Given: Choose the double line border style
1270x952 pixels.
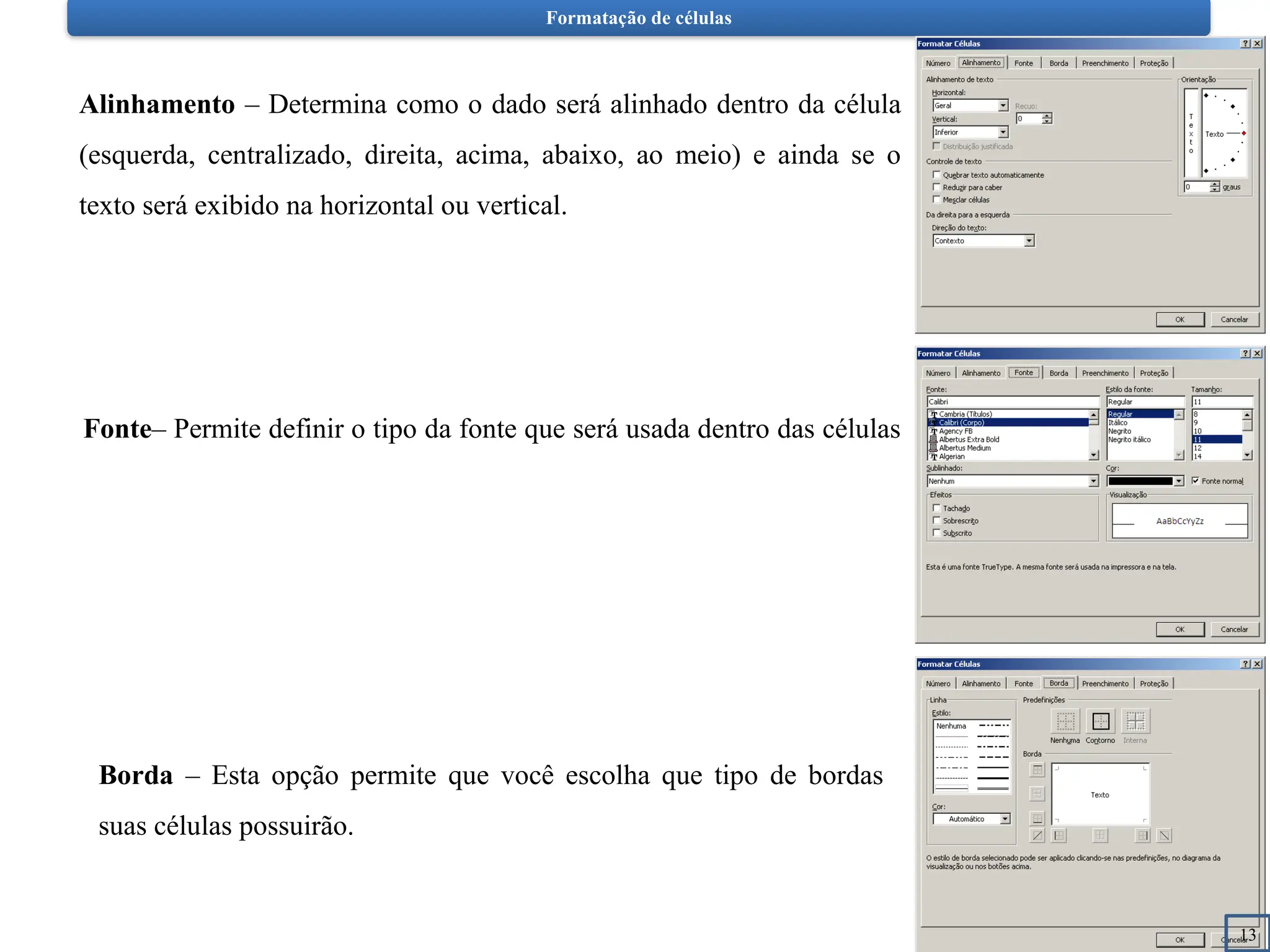Looking at the screenshot, I should pyautogui.click(x=993, y=789).
